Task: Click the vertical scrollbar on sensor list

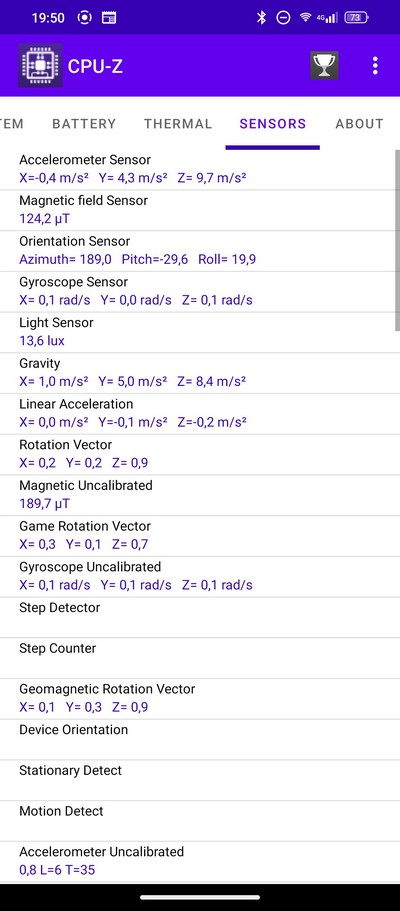Action: click(398, 241)
